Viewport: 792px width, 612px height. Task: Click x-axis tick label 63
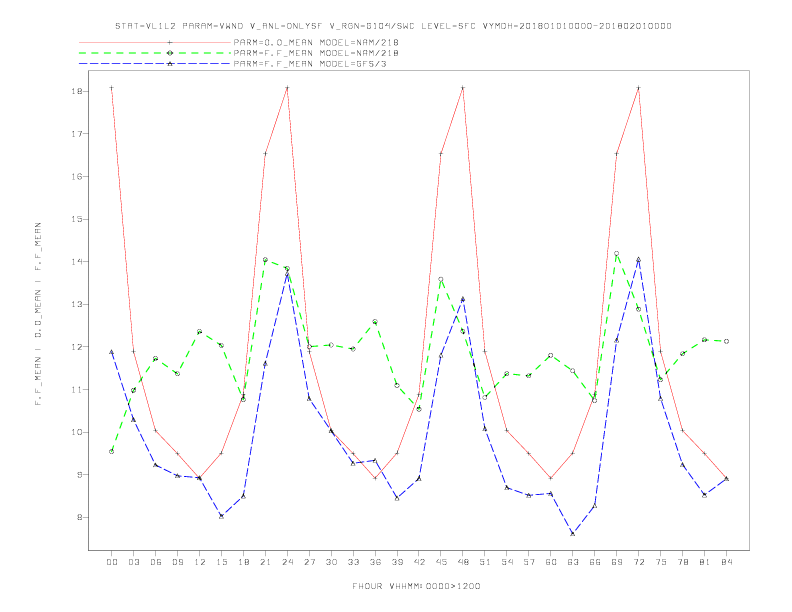click(x=573, y=562)
